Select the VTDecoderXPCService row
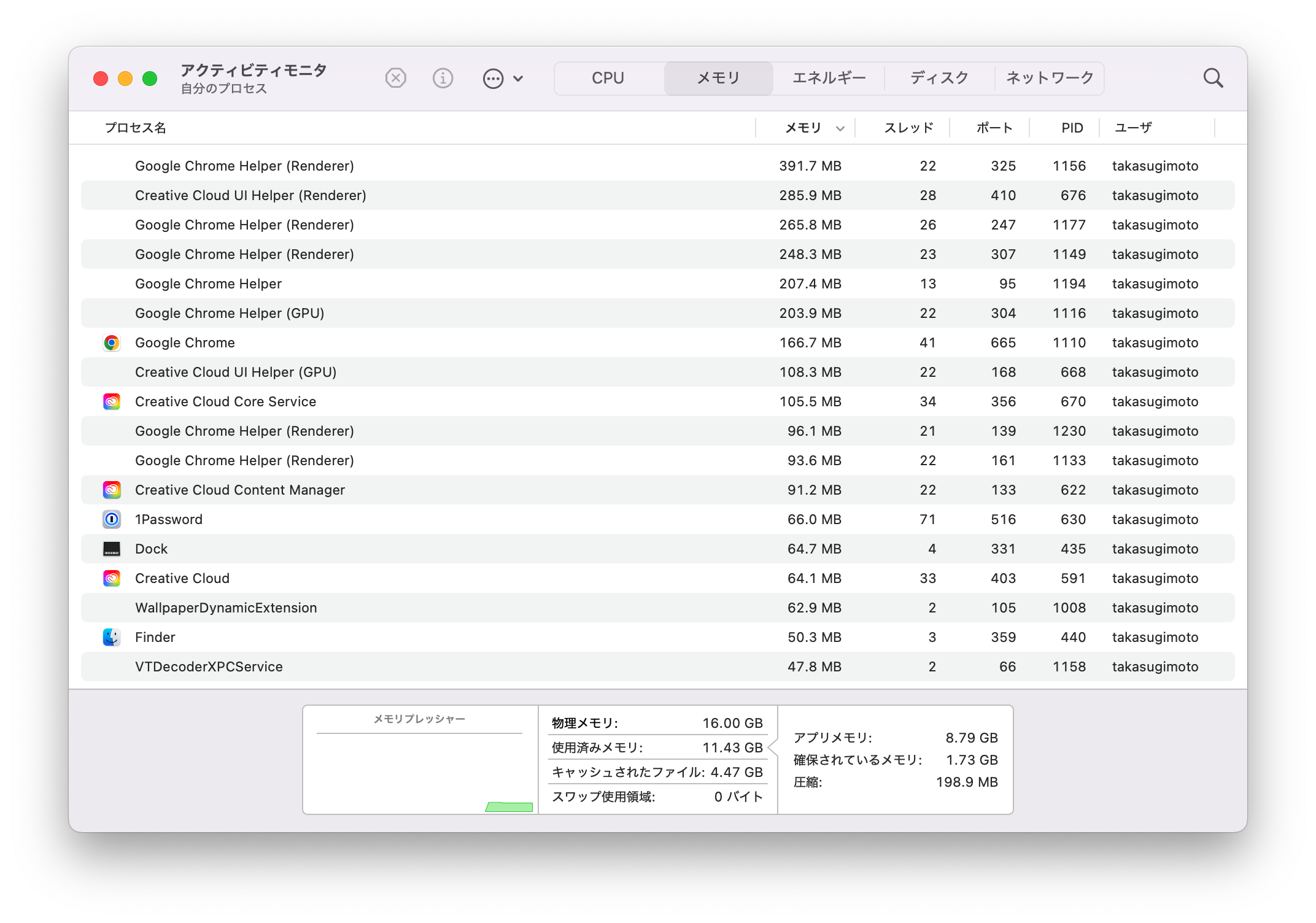The image size is (1316, 923). pyautogui.click(x=658, y=666)
